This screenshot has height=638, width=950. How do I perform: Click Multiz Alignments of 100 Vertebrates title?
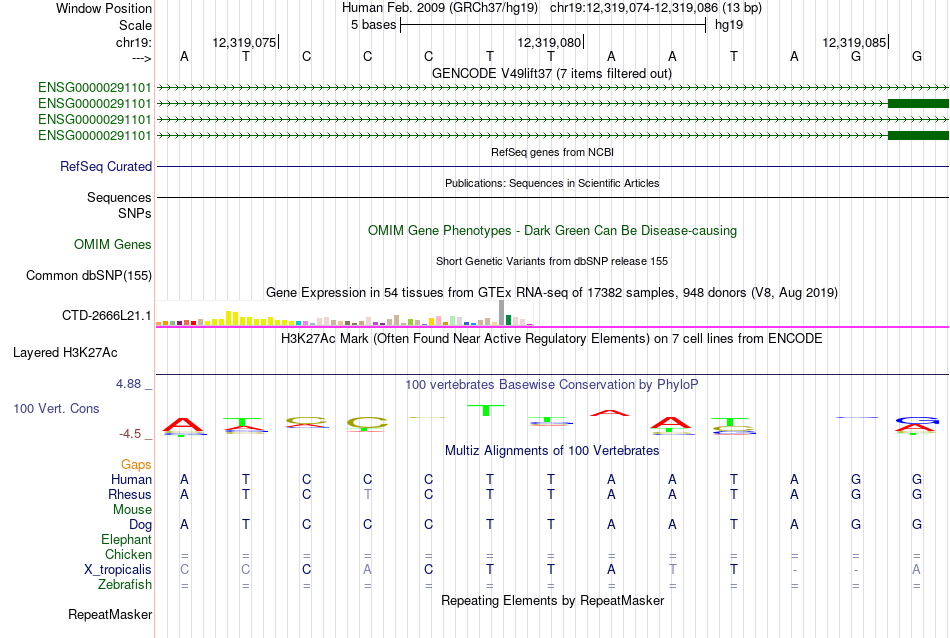coord(552,450)
